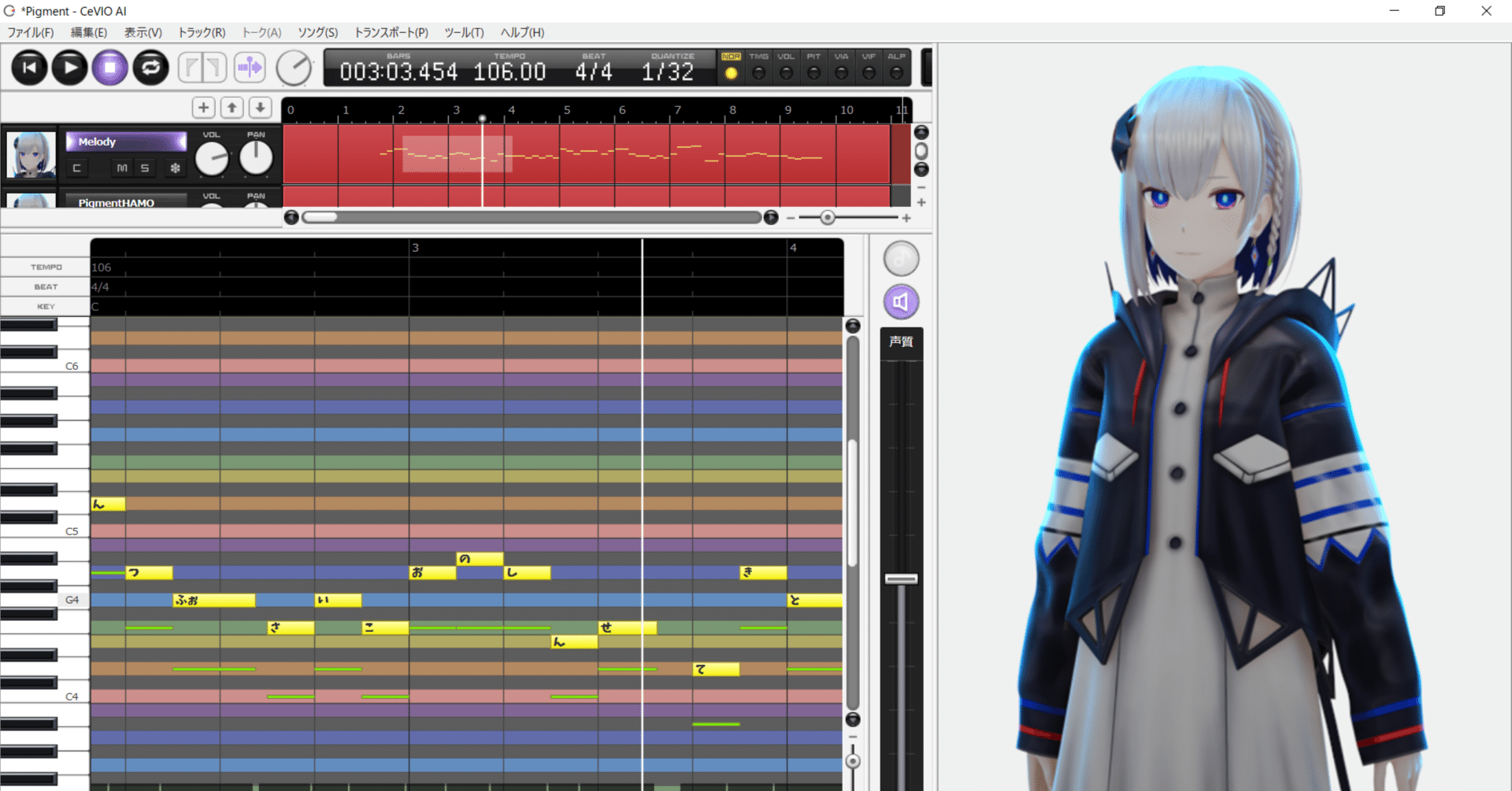
Task: Toggle loop playback
Action: [151, 68]
